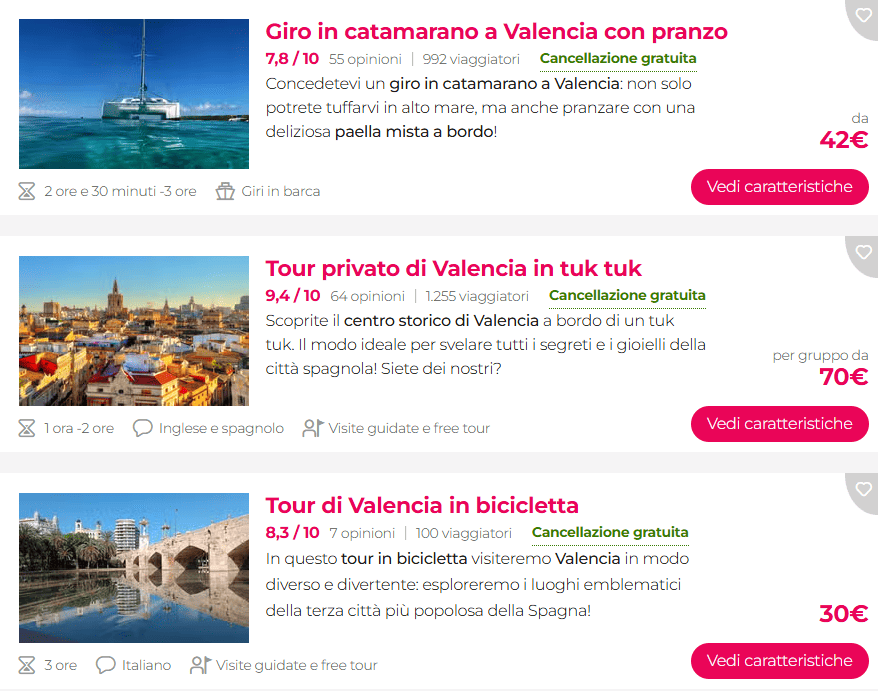Click the boat icon next to Giri in barca

tap(225, 192)
